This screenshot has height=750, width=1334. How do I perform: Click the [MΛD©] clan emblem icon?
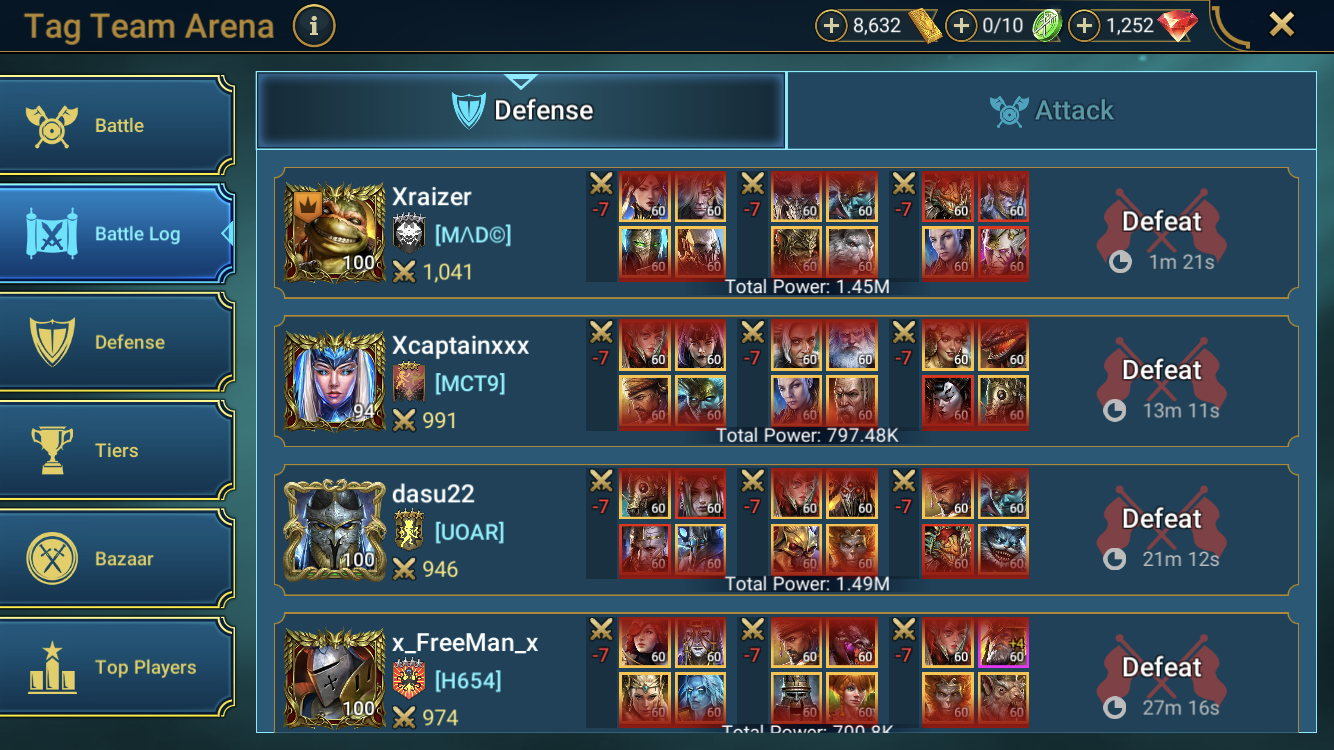(x=409, y=234)
